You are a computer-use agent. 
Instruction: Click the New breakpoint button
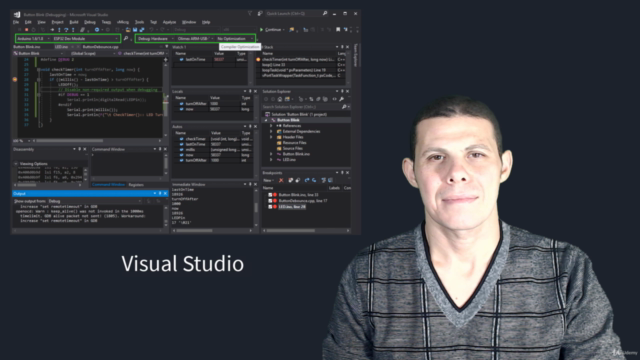pos(268,180)
